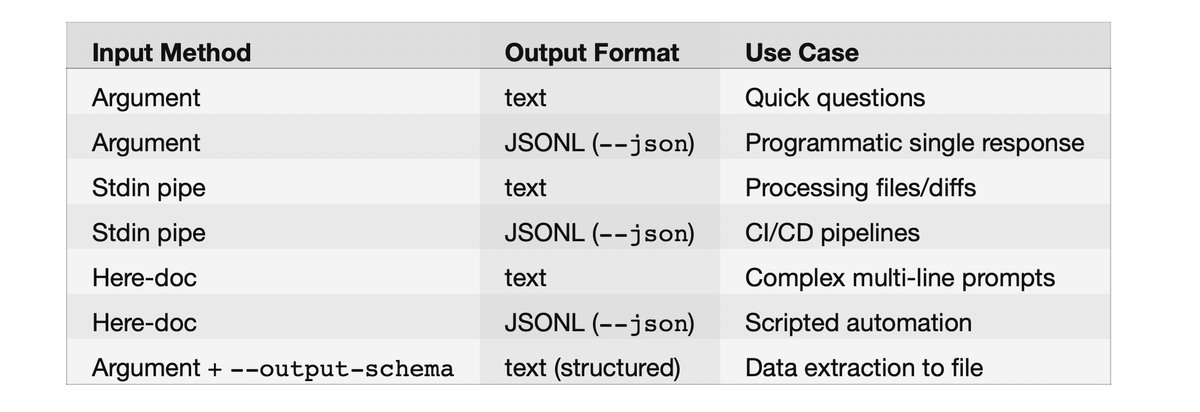This screenshot has height=412, width=1200.
Task: Select JSONL (--json) in the CI/CD pipelines row
Action: pyautogui.click(x=599, y=233)
